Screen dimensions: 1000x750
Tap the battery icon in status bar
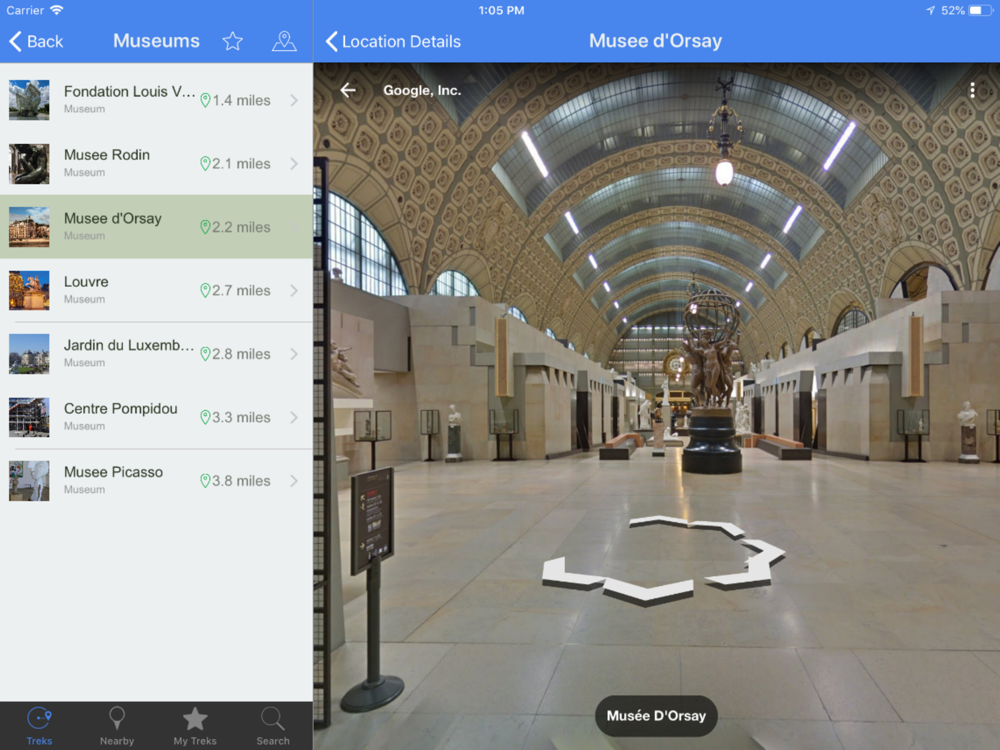(981, 10)
